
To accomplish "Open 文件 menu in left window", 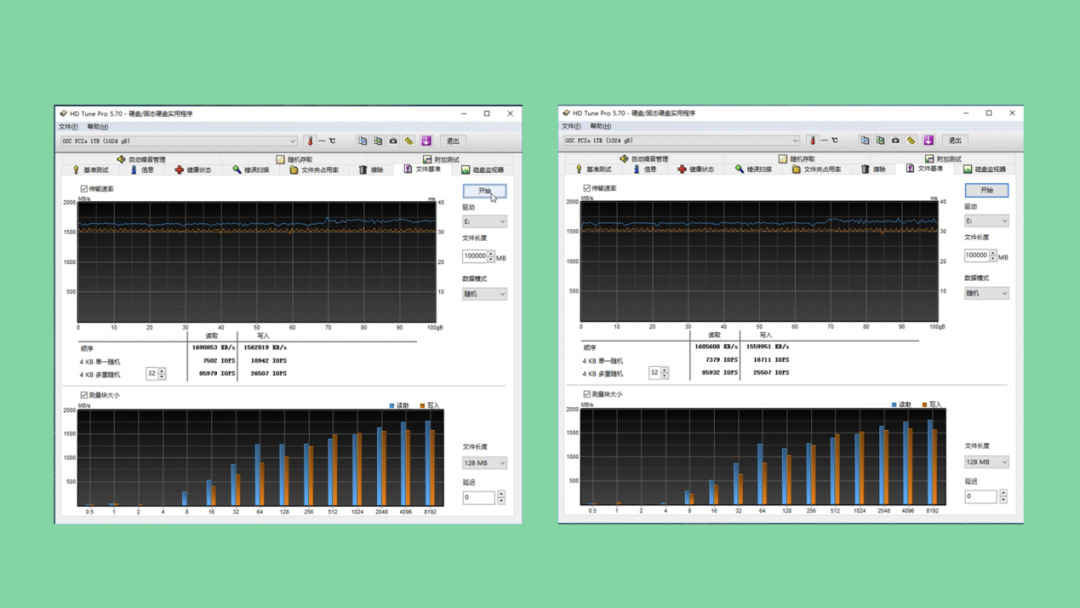I will 67,127.
